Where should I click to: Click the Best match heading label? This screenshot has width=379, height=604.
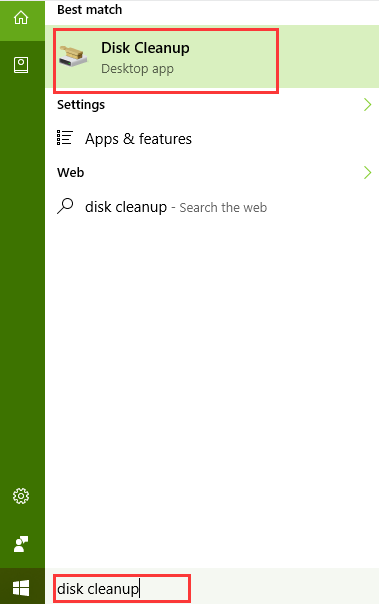click(89, 9)
